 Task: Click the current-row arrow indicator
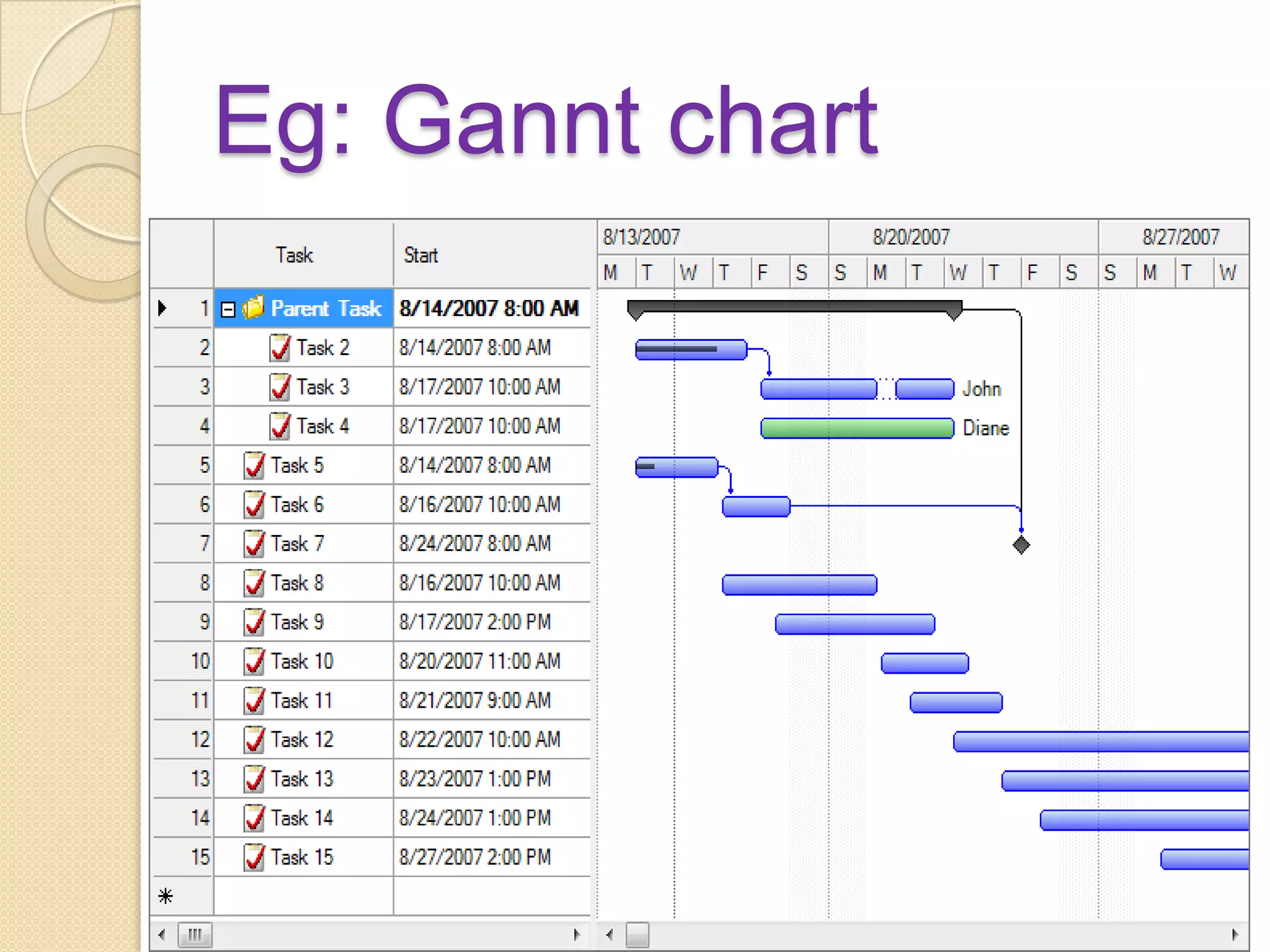162,307
